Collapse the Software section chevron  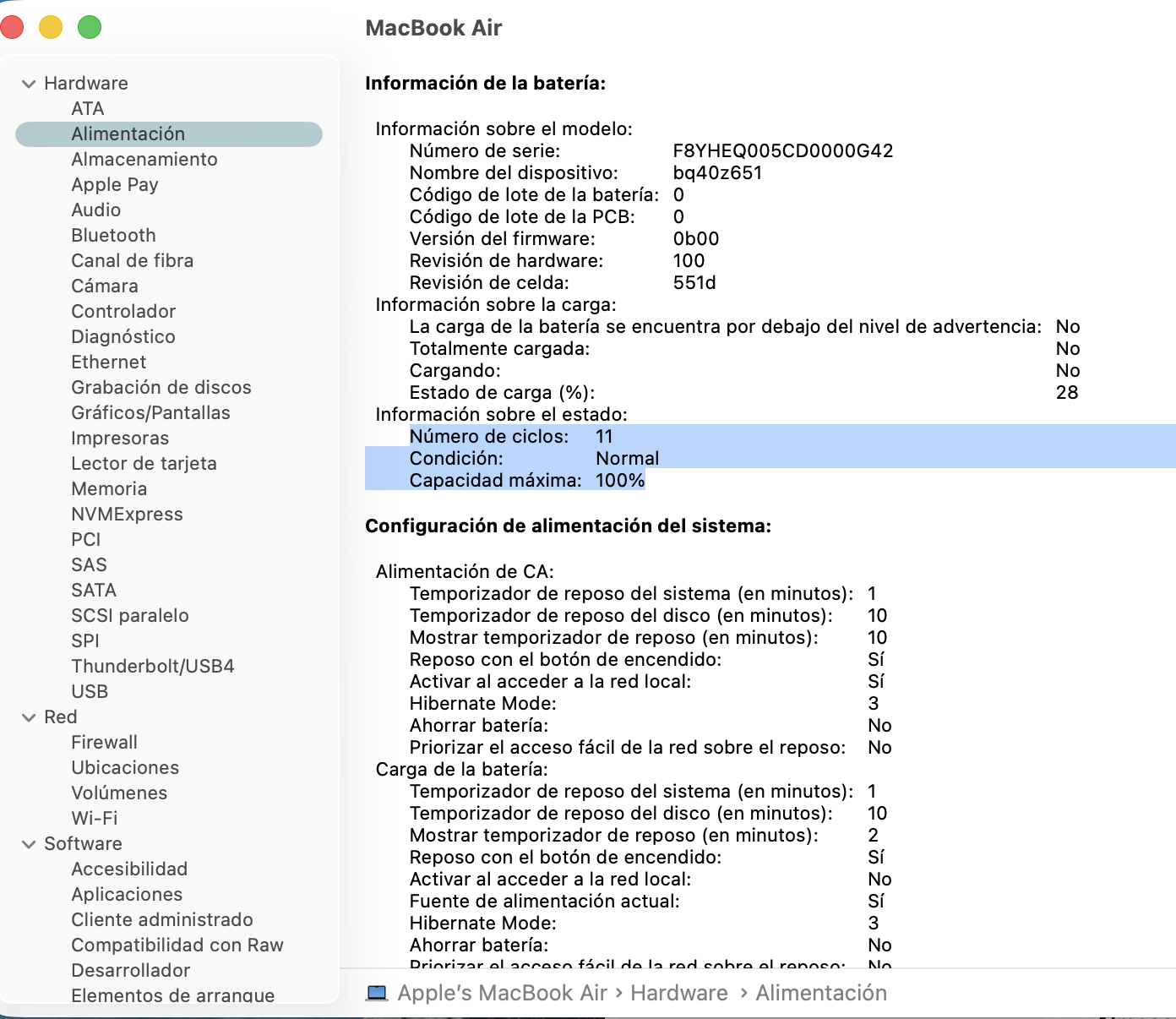(x=29, y=844)
